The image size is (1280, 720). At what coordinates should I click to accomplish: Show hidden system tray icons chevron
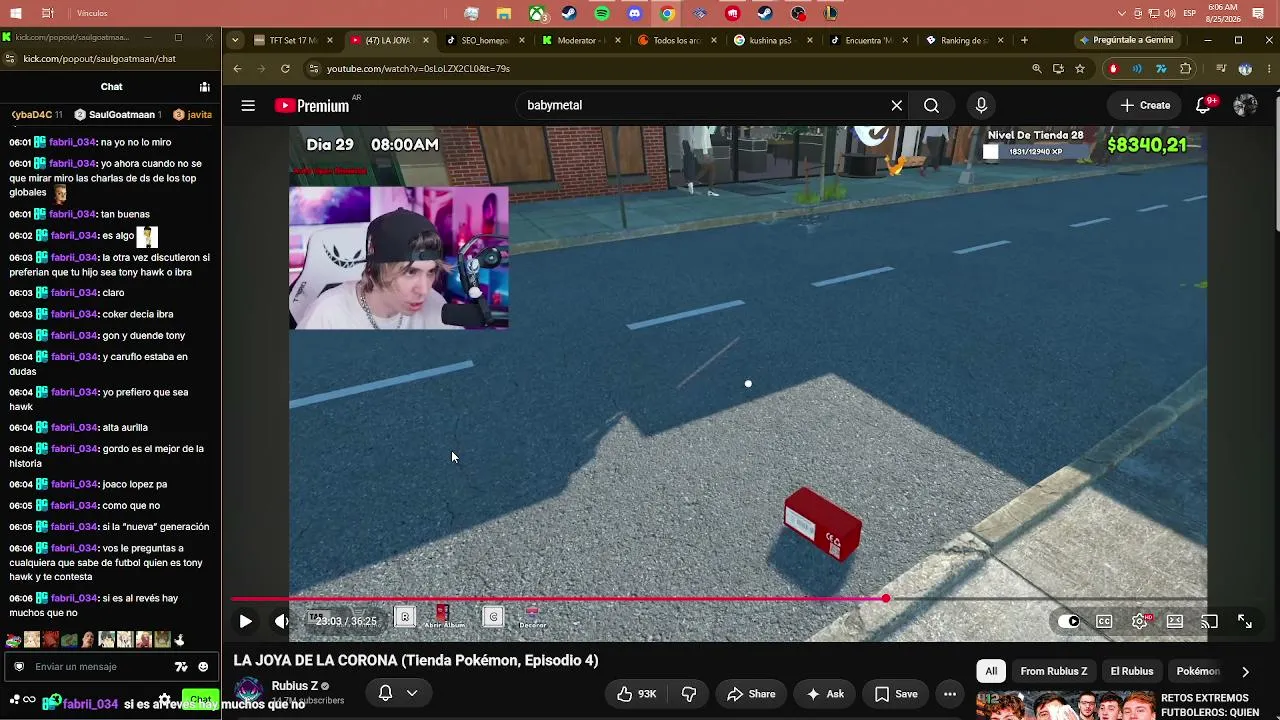click(x=1123, y=13)
